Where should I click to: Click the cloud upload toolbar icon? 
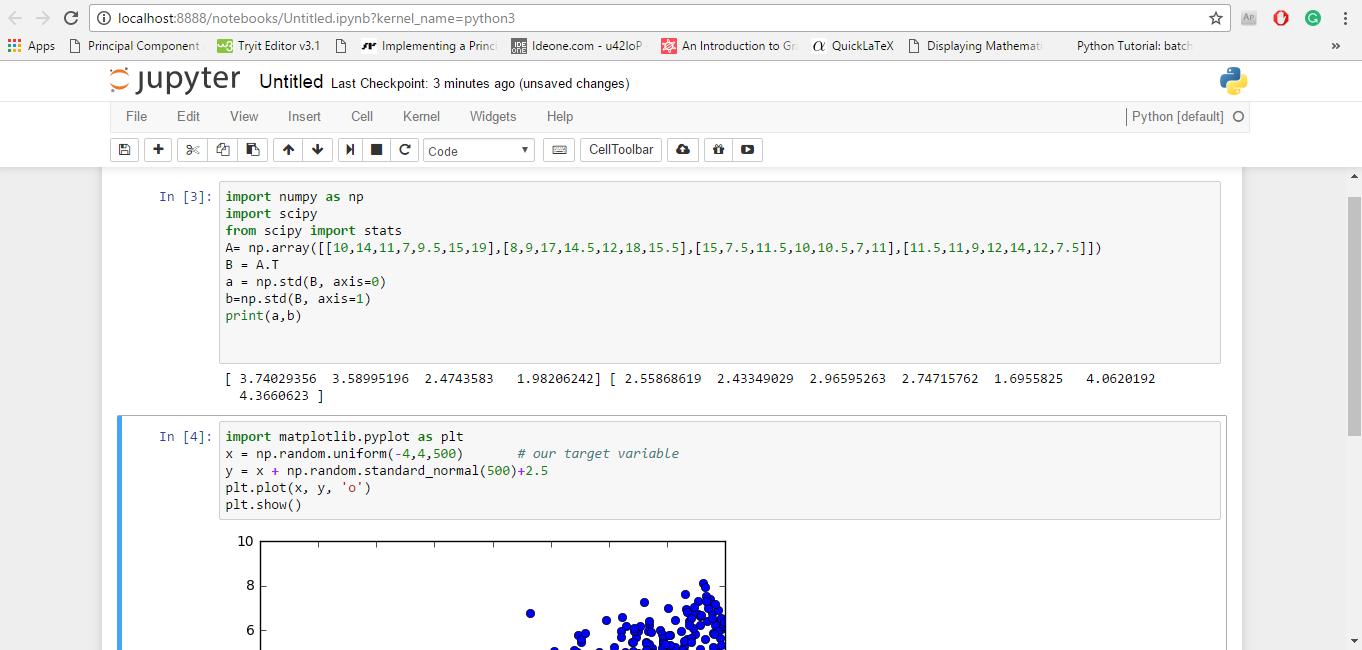[683, 150]
